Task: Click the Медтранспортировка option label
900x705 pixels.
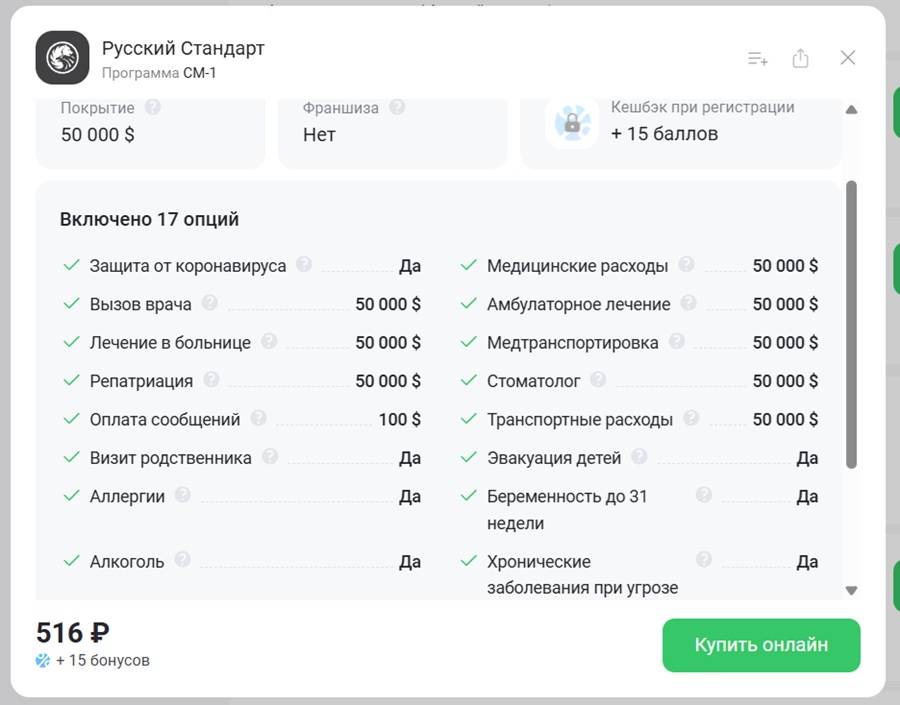Action: point(573,343)
